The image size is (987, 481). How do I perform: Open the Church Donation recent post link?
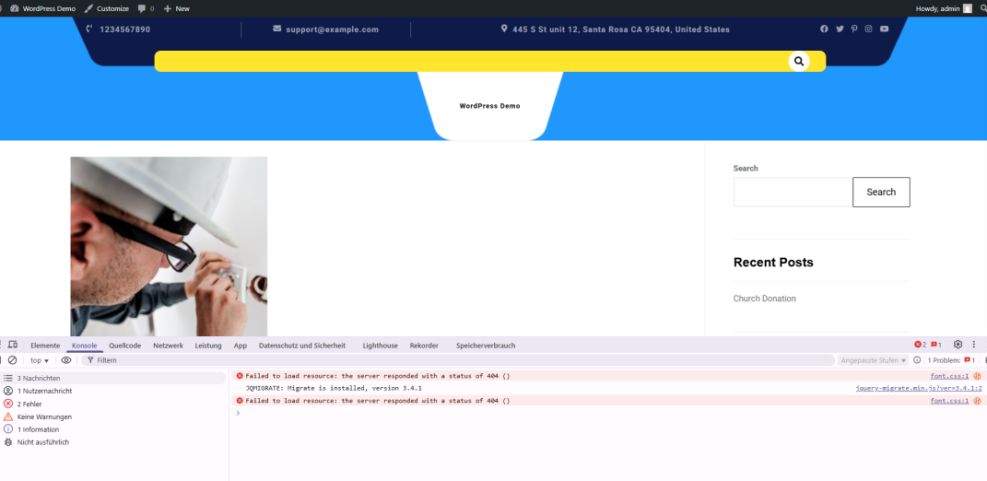pos(765,298)
